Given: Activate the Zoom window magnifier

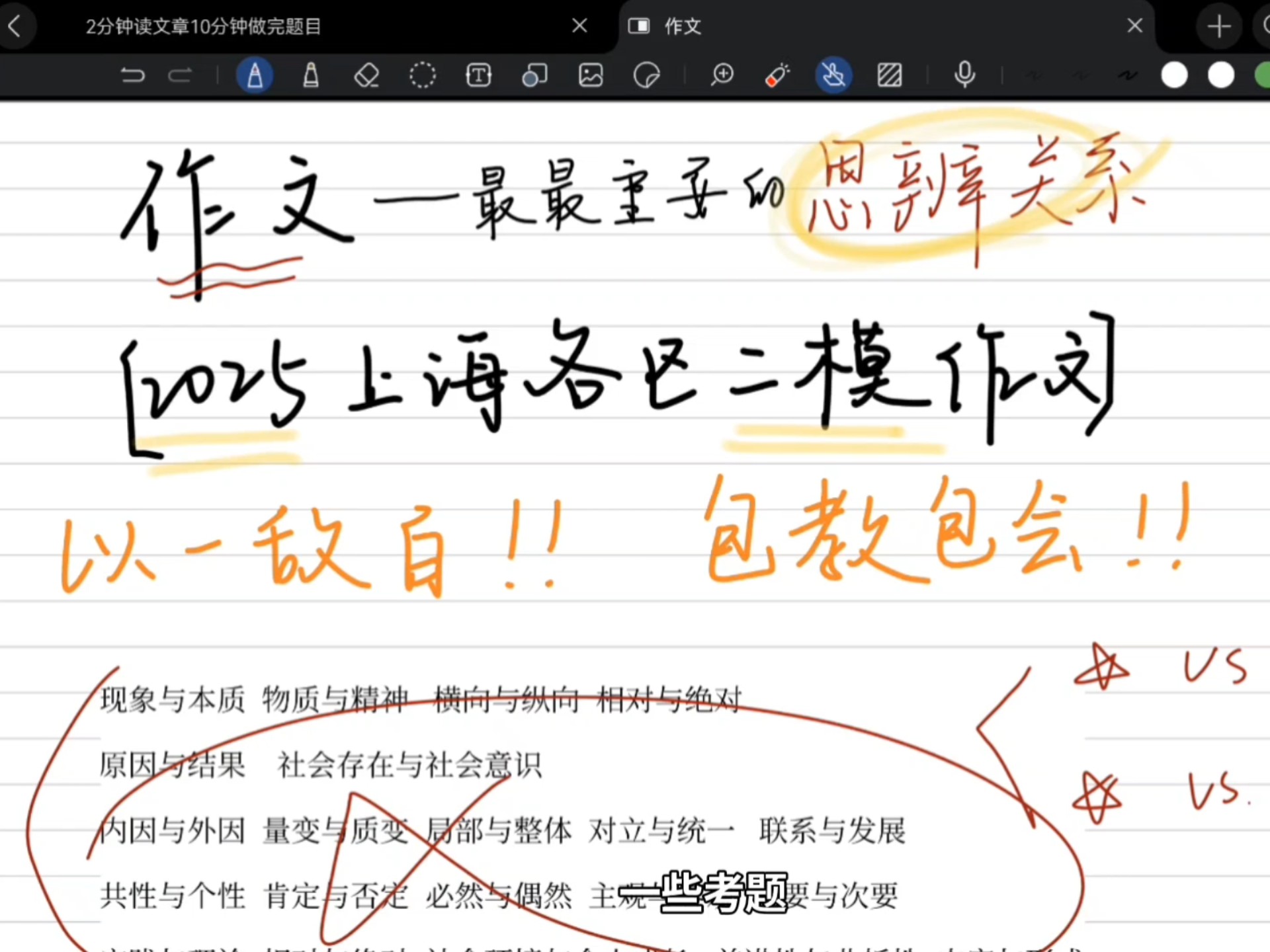Looking at the screenshot, I should click(x=722, y=75).
